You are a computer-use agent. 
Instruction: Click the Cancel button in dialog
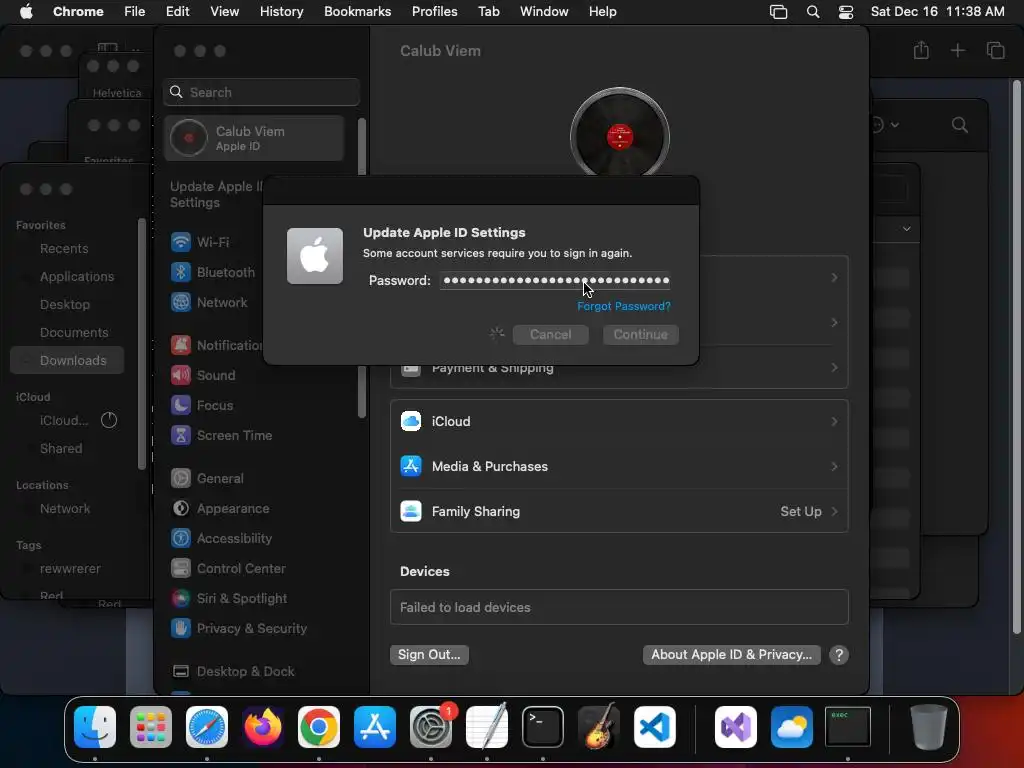(551, 334)
